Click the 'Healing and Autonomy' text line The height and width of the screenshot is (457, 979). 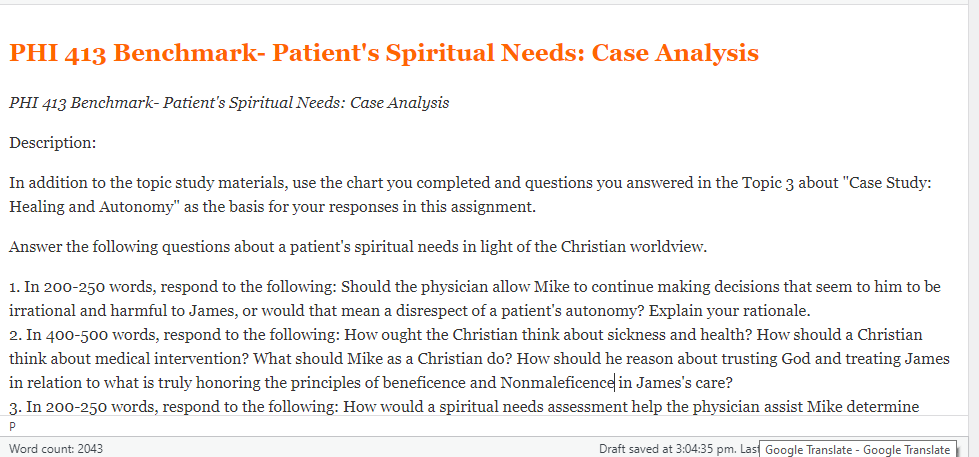pyautogui.click(x=272, y=207)
